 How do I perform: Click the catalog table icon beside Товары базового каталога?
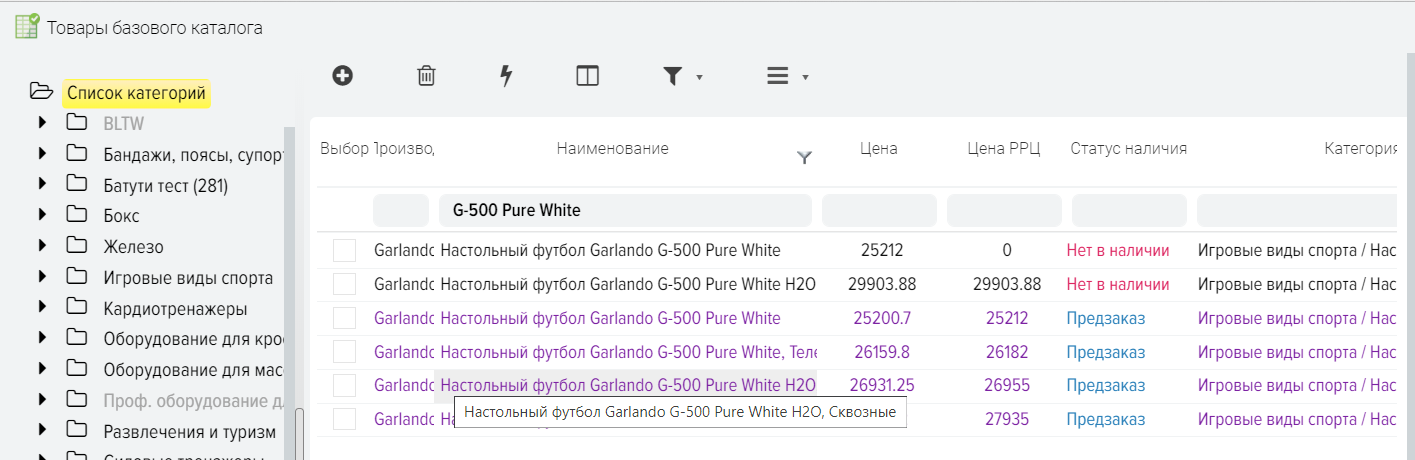(x=27, y=26)
